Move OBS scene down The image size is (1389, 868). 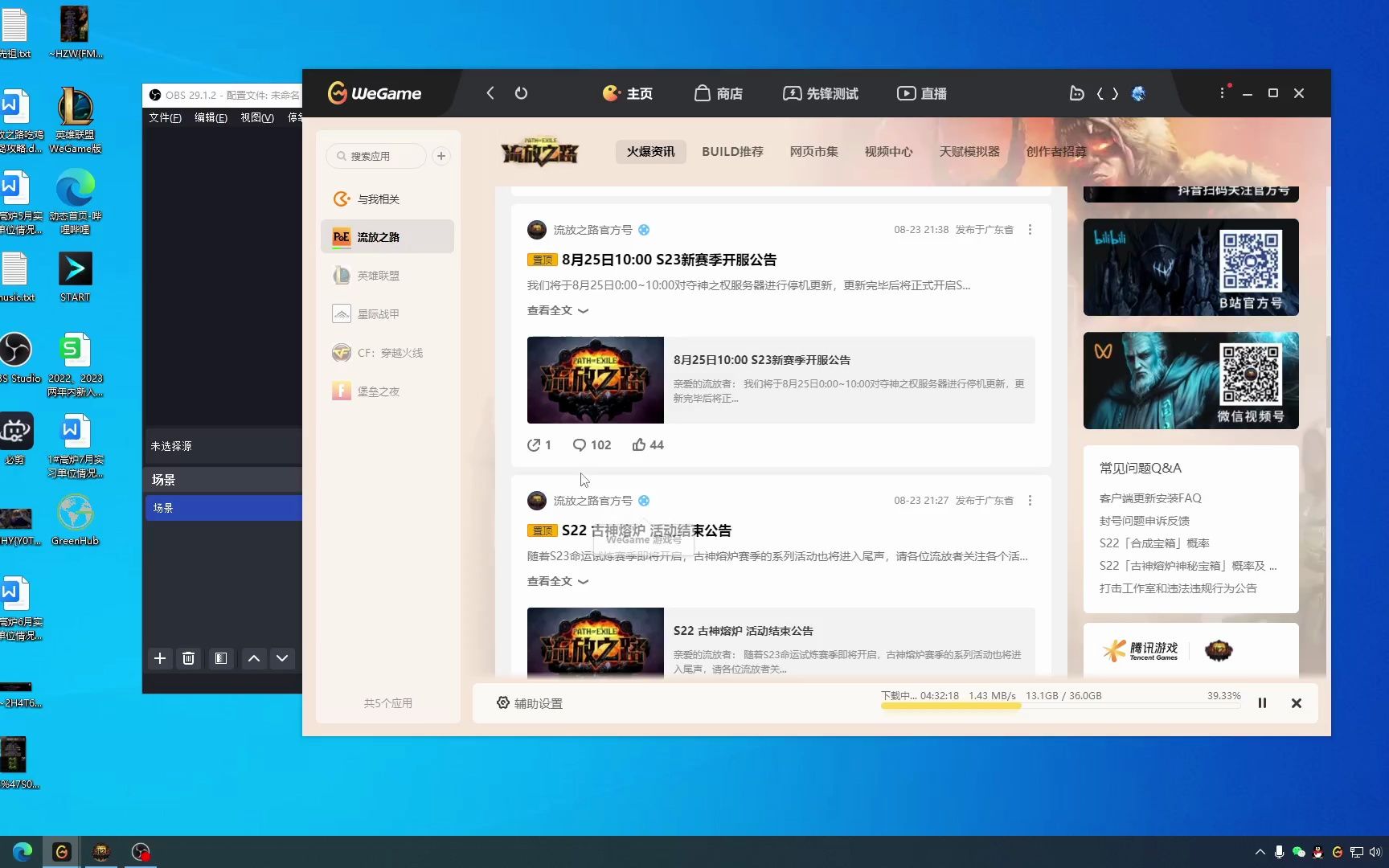[282, 658]
